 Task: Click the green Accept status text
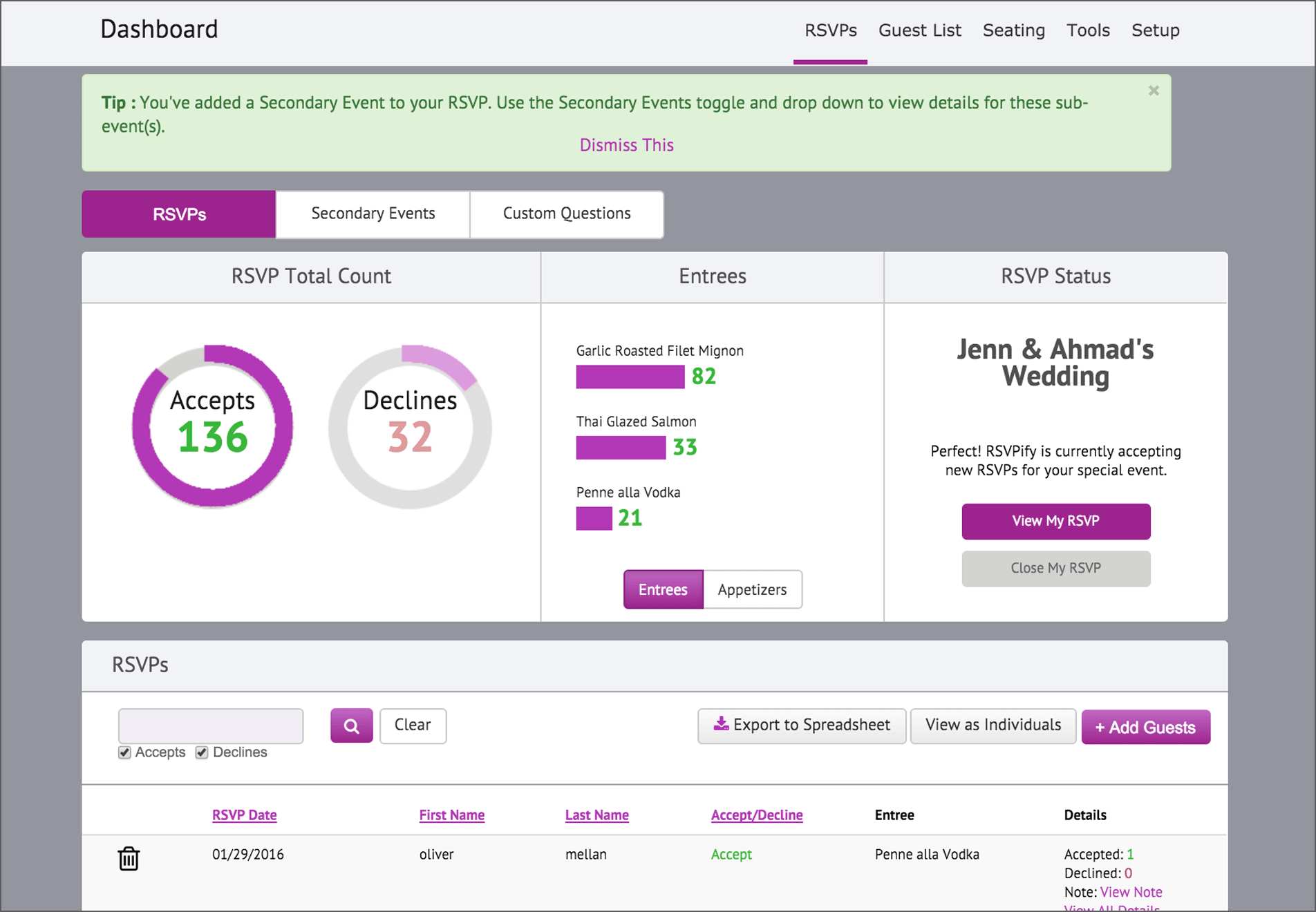click(x=731, y=855)
